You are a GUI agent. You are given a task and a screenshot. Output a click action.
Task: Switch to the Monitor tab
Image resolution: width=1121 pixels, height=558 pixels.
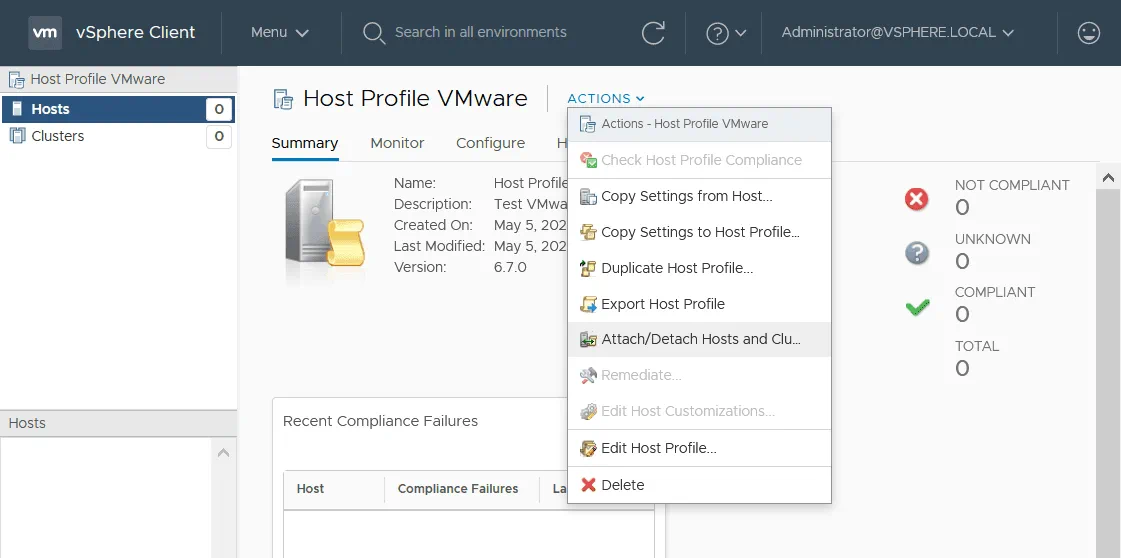[397, 143]
